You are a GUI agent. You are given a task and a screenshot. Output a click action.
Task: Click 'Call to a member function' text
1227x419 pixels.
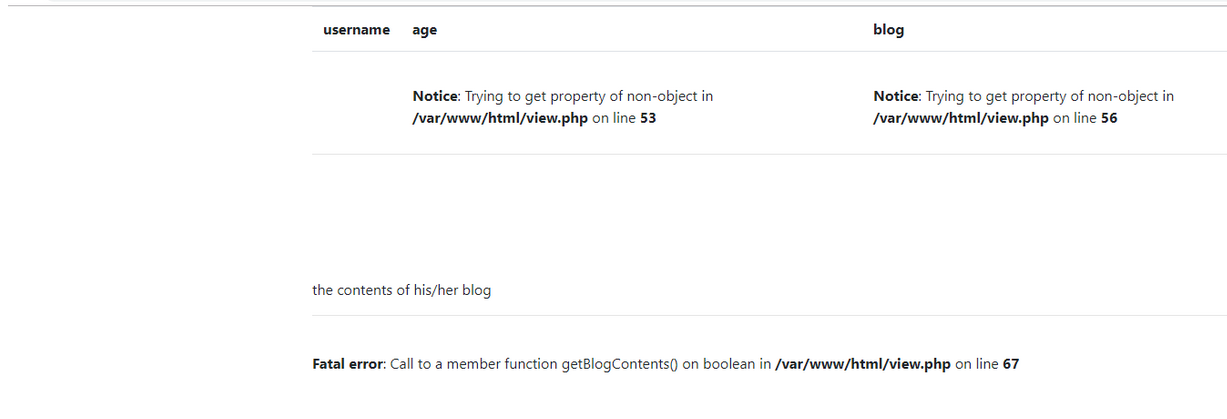point(473,364)
